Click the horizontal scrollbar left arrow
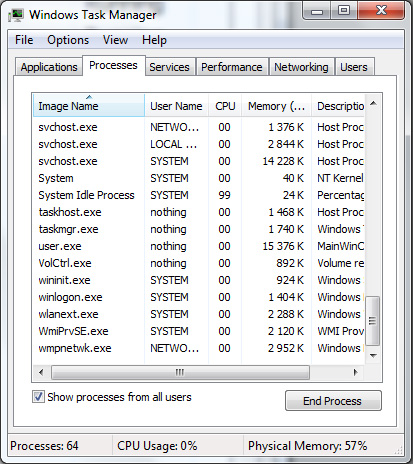The image size is (413, 464). point(41,372)
